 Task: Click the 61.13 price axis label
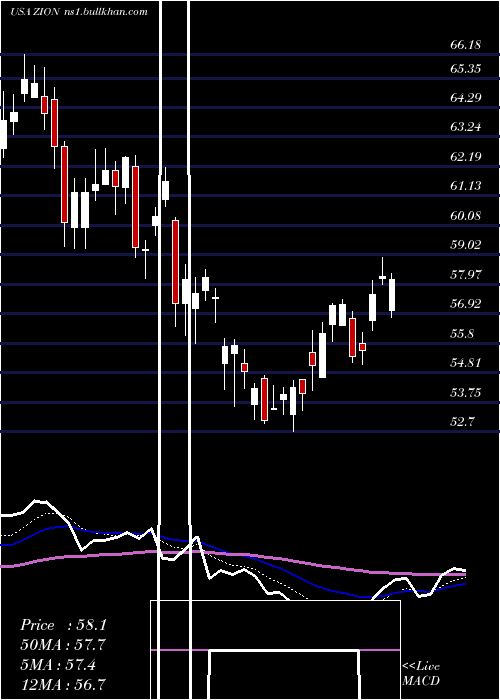click(466, 186)
